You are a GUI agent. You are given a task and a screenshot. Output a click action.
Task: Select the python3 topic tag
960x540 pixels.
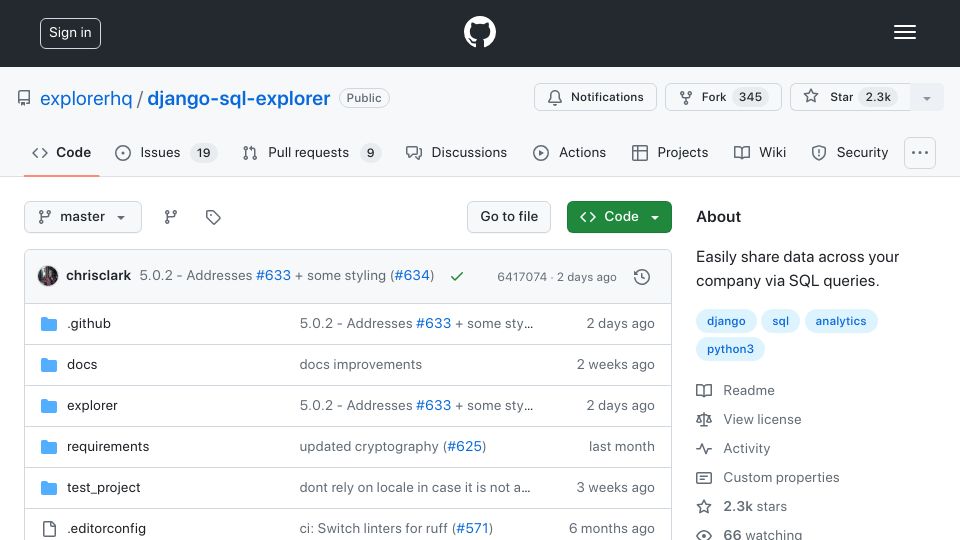click(730, 349)
